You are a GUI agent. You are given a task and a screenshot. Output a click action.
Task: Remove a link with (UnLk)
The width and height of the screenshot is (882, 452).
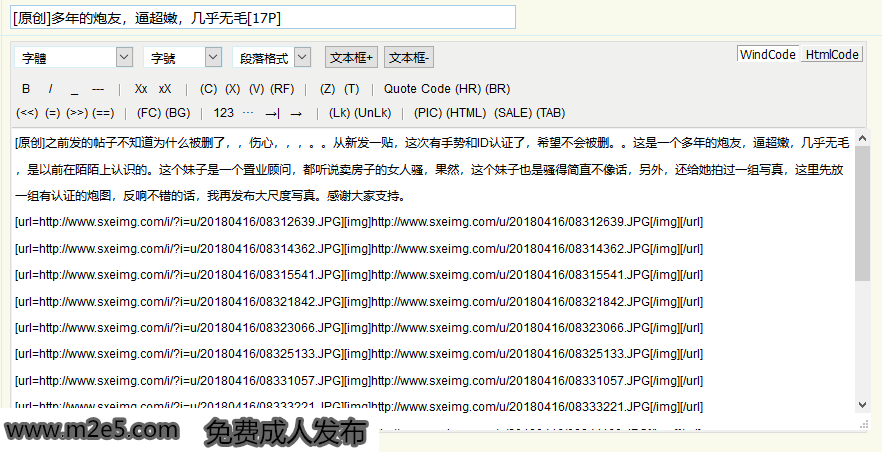click(372, 113)
